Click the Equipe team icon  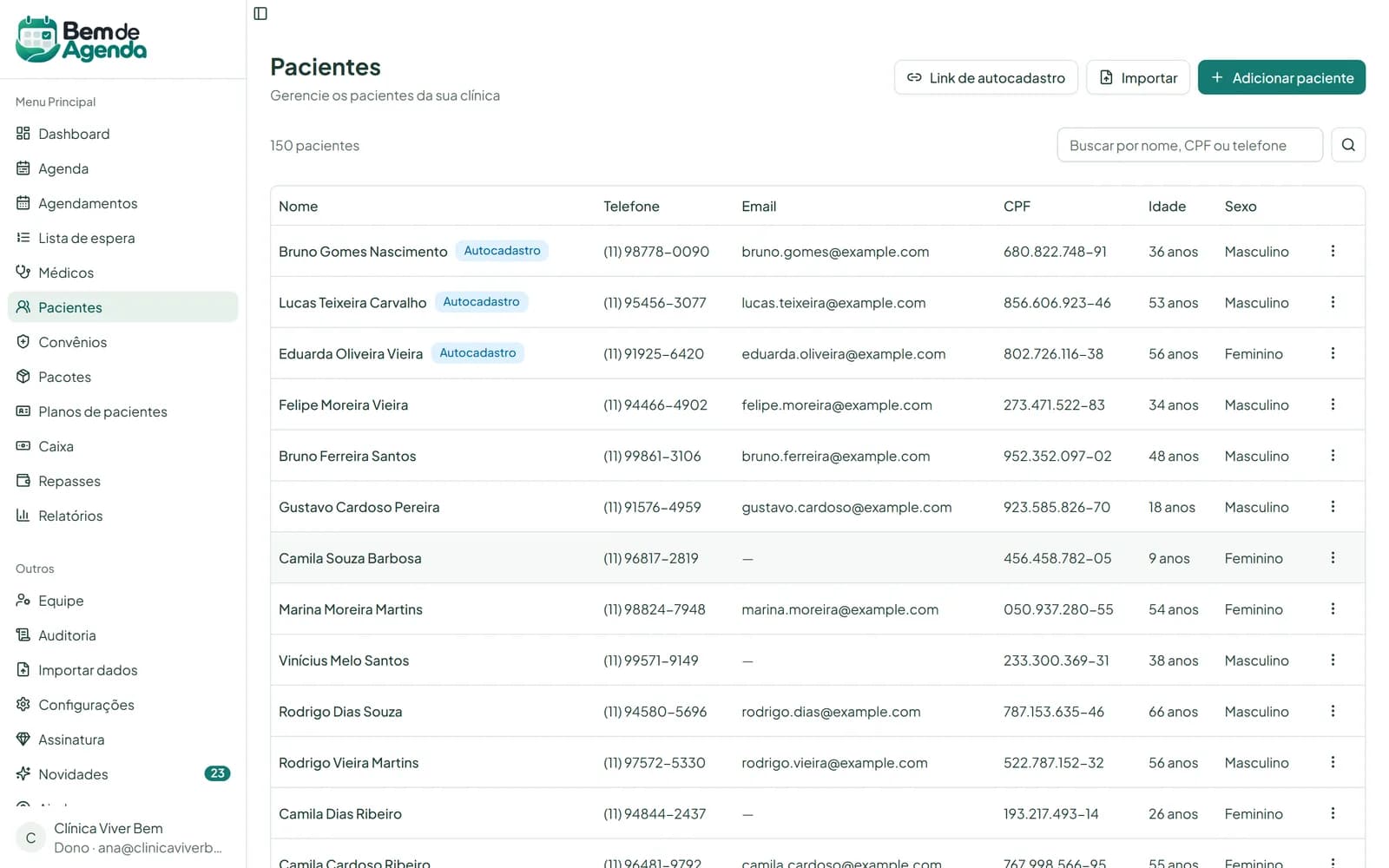pyautogui.click(x=23, y=601)
